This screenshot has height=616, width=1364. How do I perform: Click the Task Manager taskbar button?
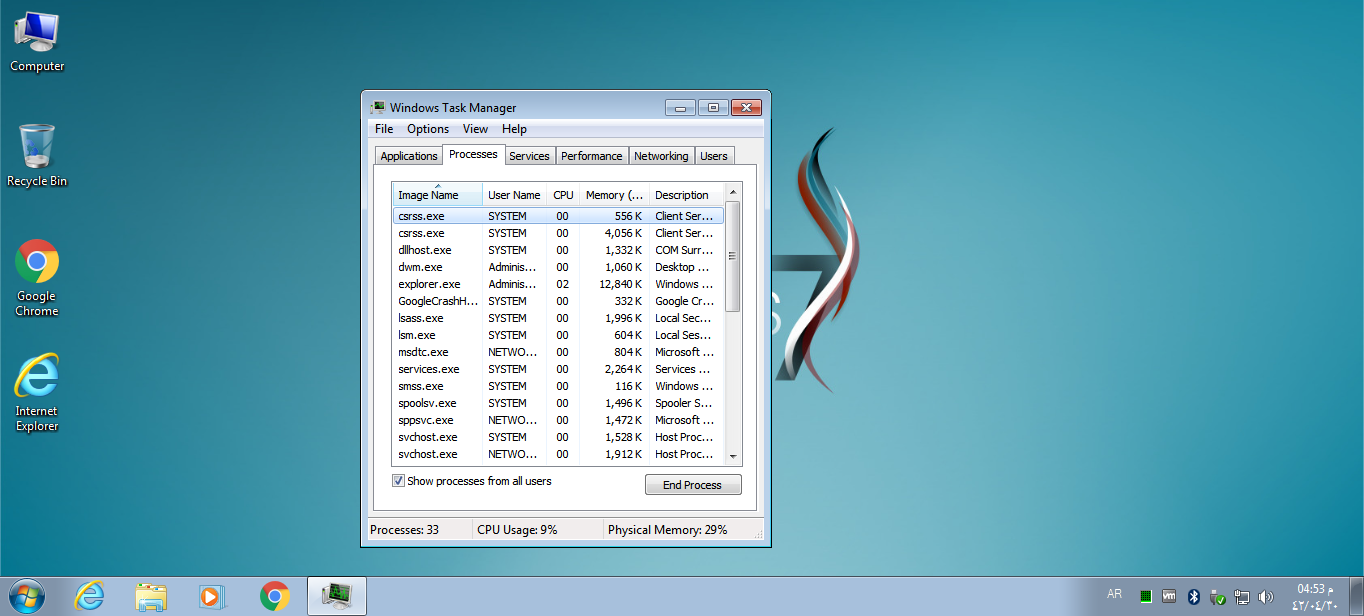[x=336, y=596]
